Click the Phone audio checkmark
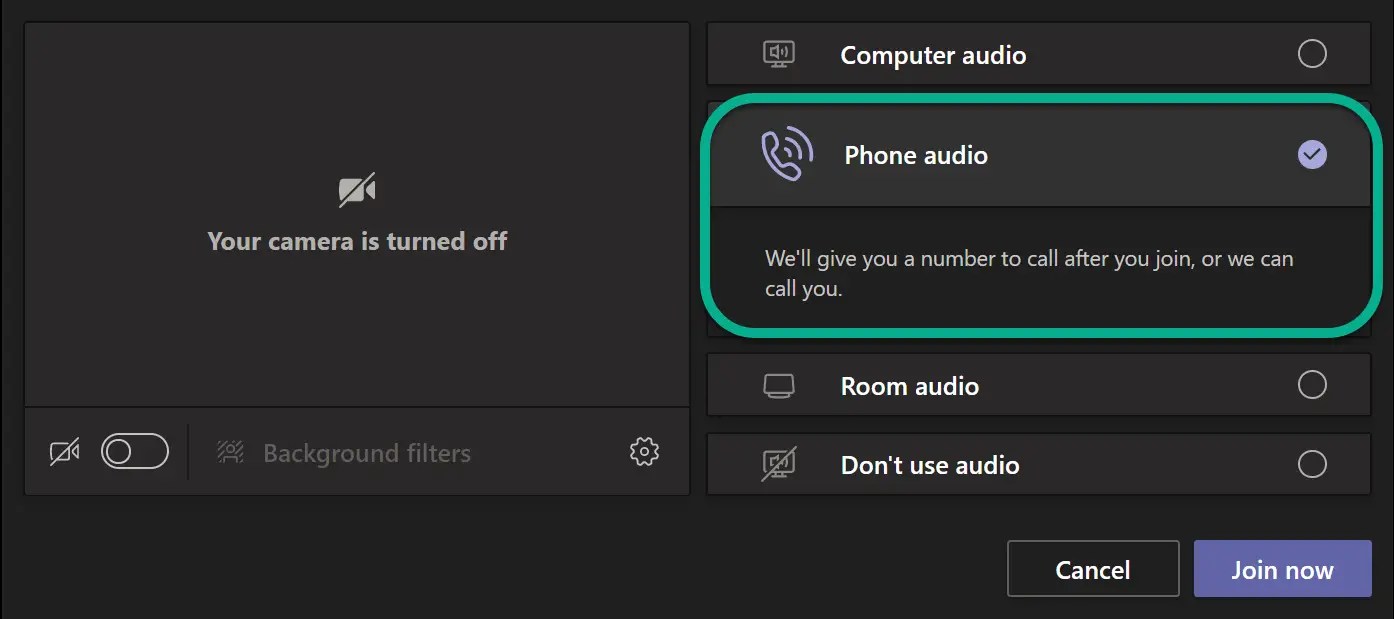This screenshot has width=1394, height=619. (x=1312, y=155)
